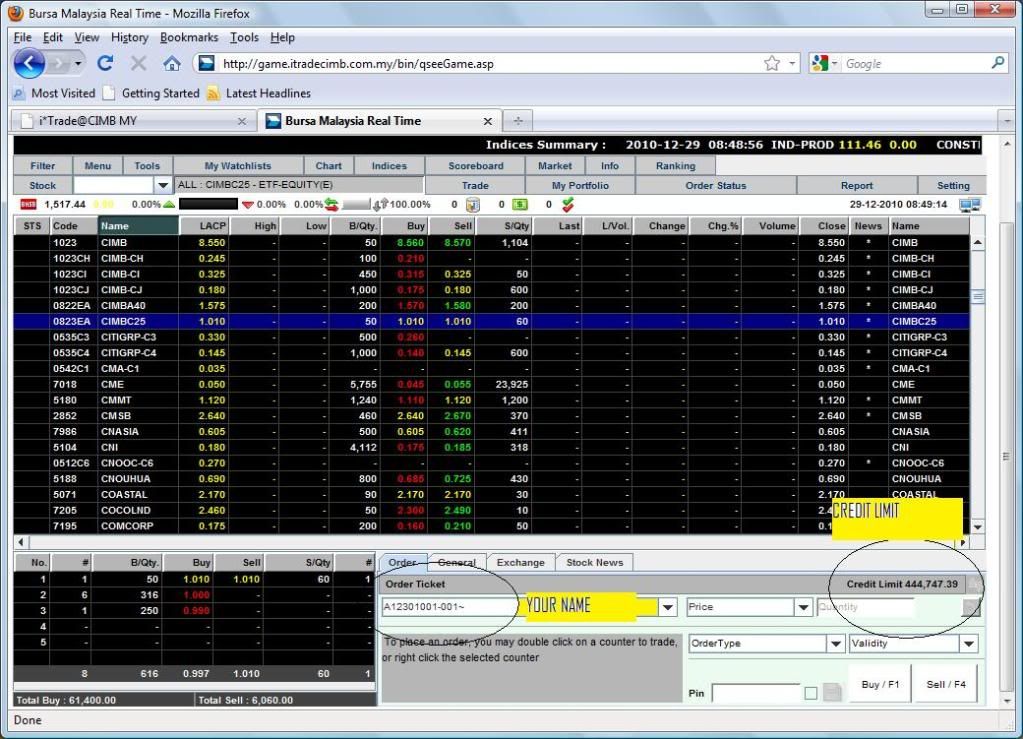1023x739 pixels.
Task: Tick the checkbox next to the Pin field
Action: point(810,693)
